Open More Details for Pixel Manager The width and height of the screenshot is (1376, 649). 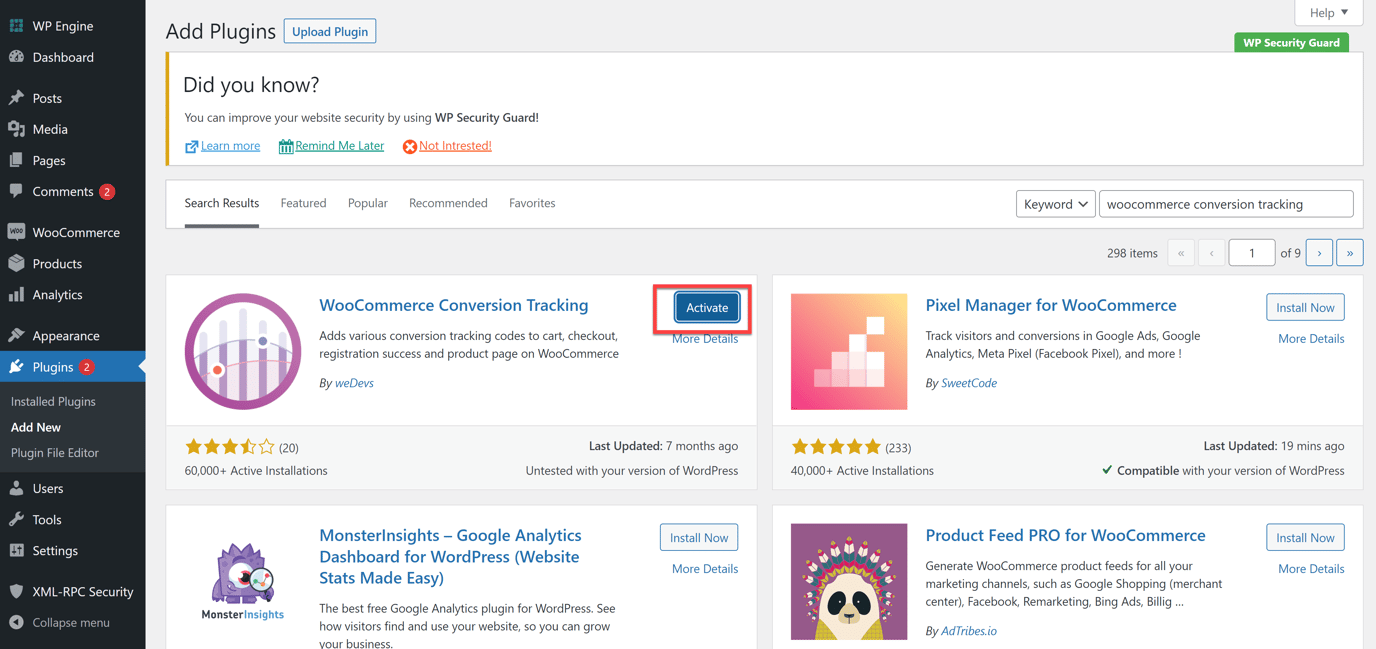(1311, 338)
